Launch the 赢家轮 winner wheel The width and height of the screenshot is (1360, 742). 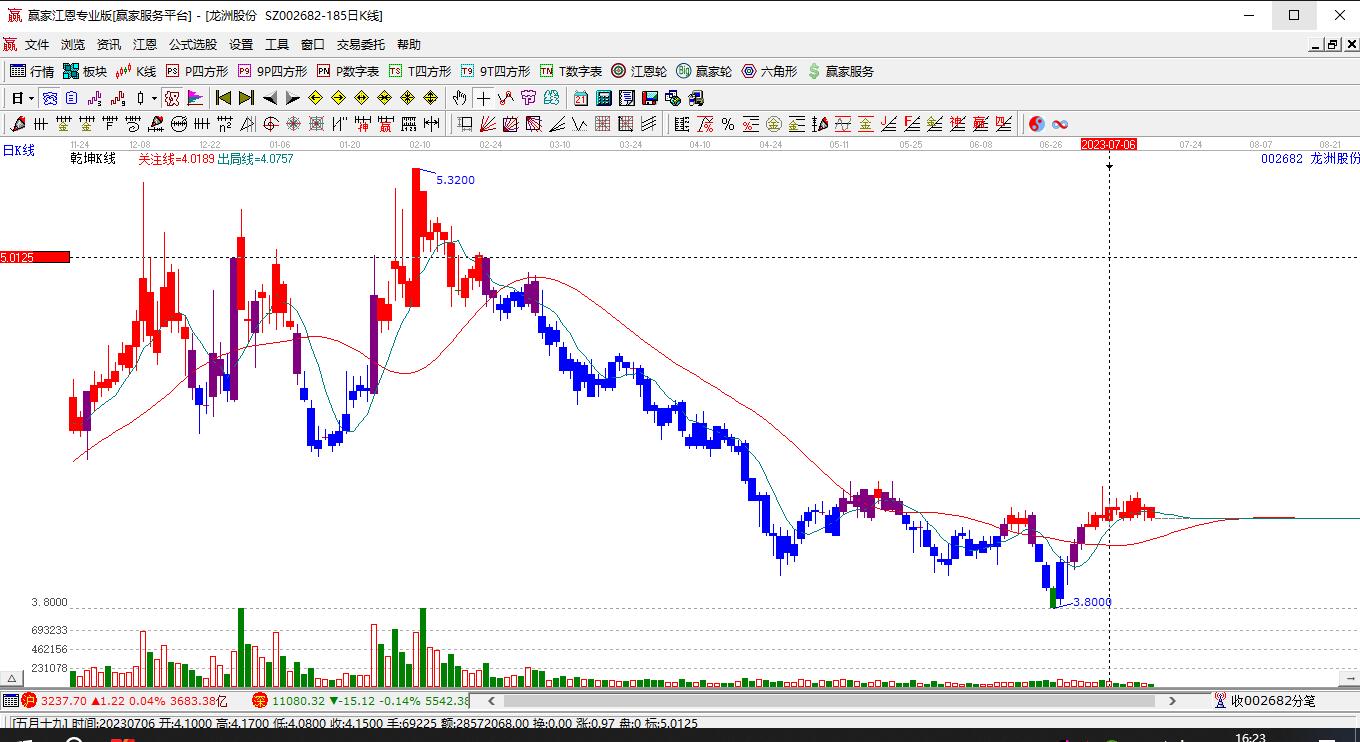(704, 71)
